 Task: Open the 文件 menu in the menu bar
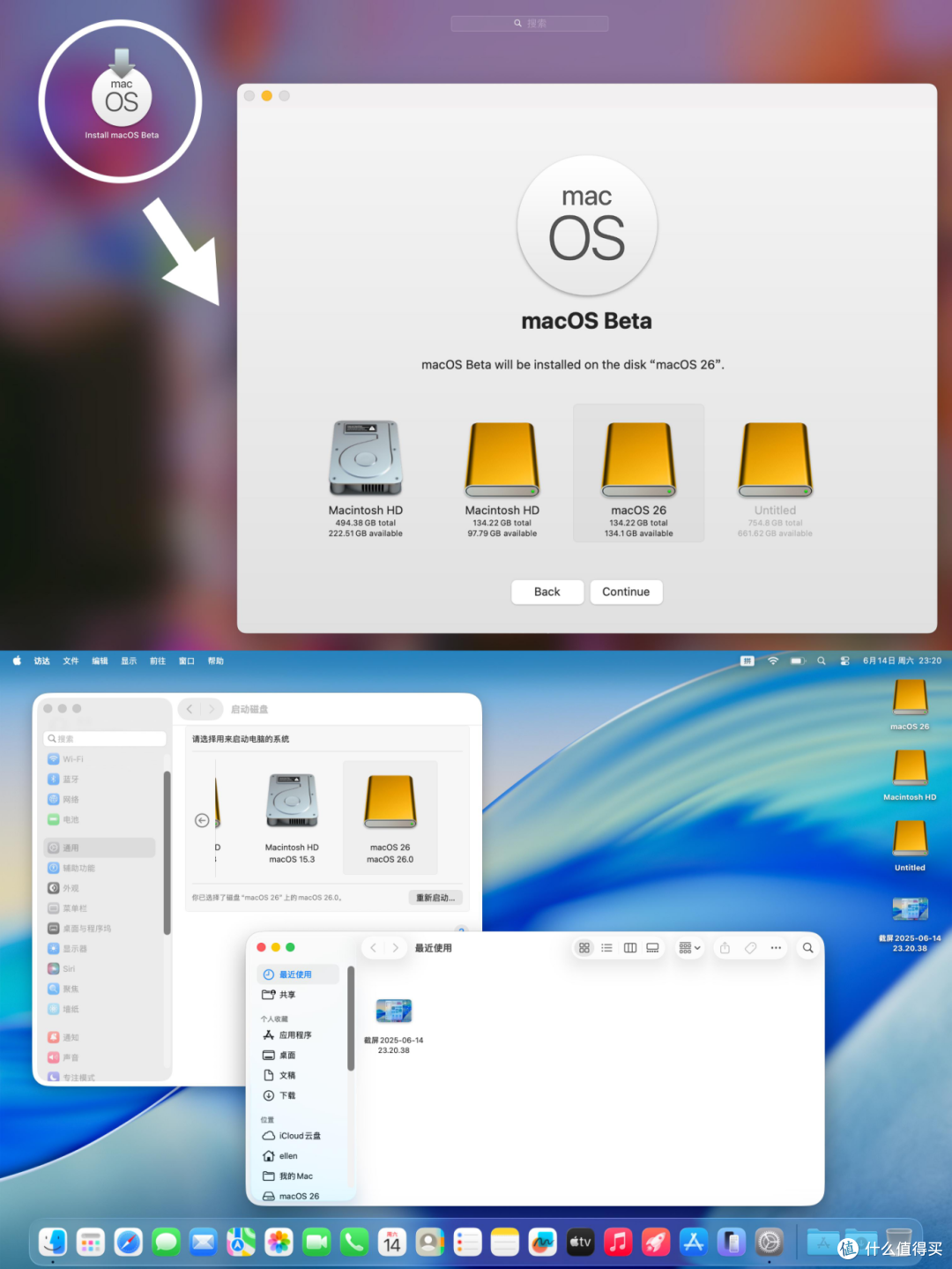tap(71, 661)
